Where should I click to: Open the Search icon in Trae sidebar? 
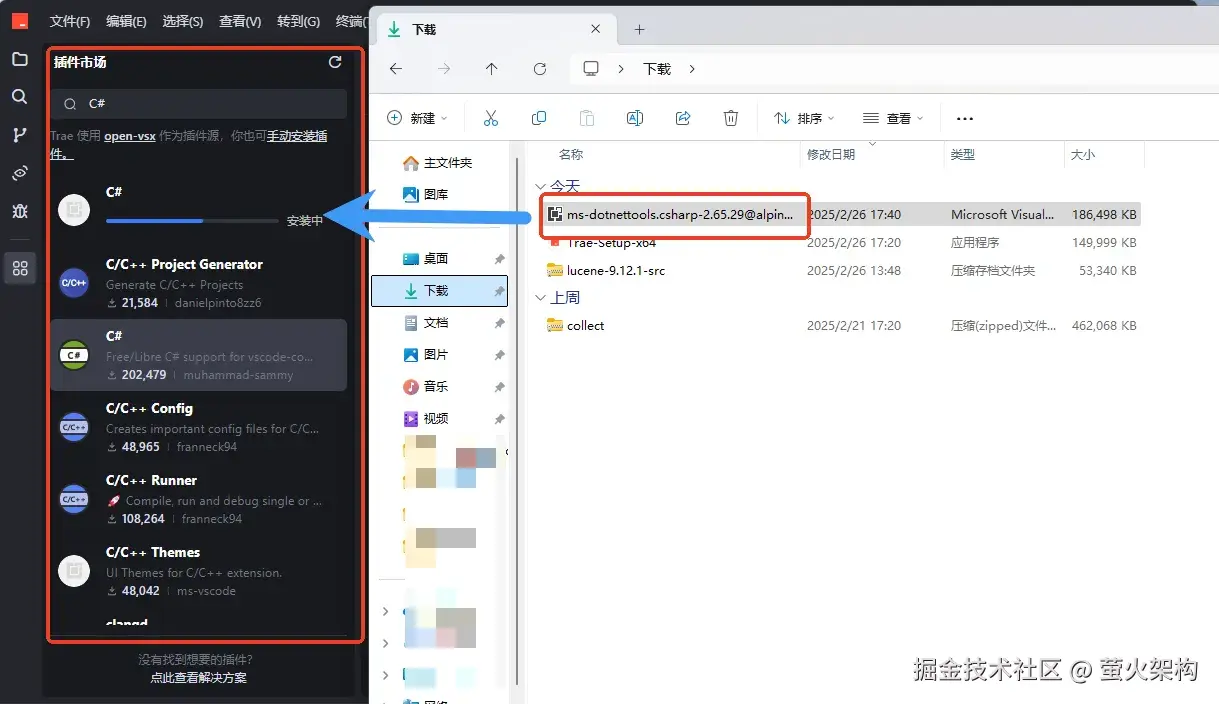coord(20,97)
